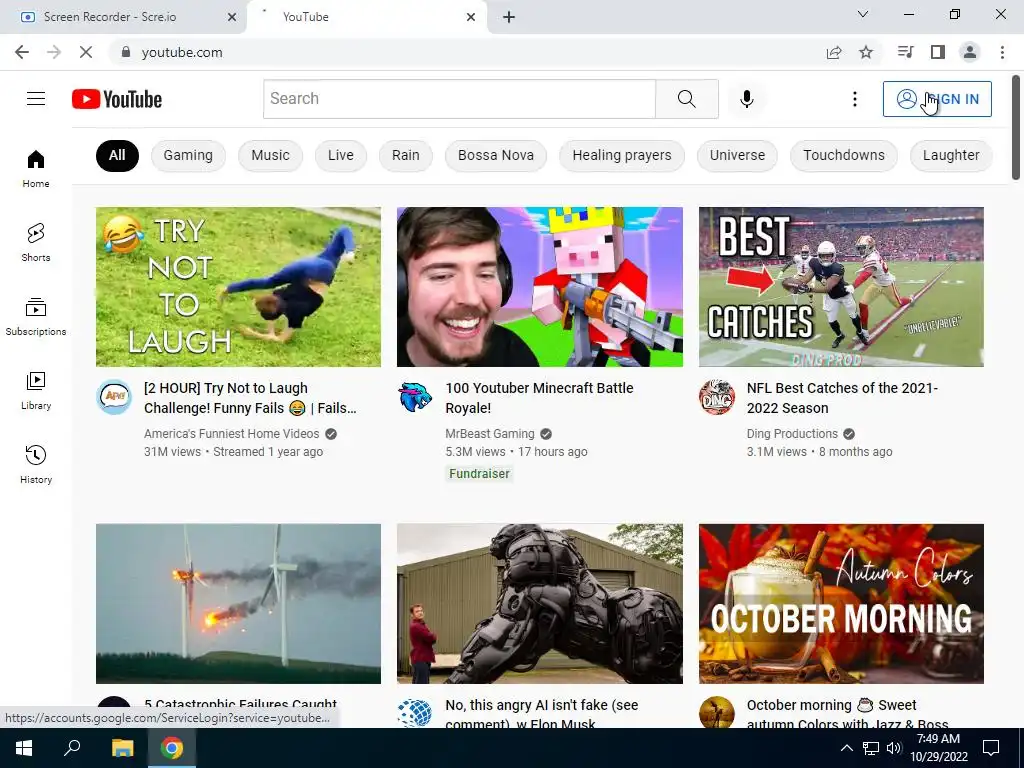Open Try Not to Laugh thumbnail
This screenshot has width=1024, height=768.
[238, 287]
